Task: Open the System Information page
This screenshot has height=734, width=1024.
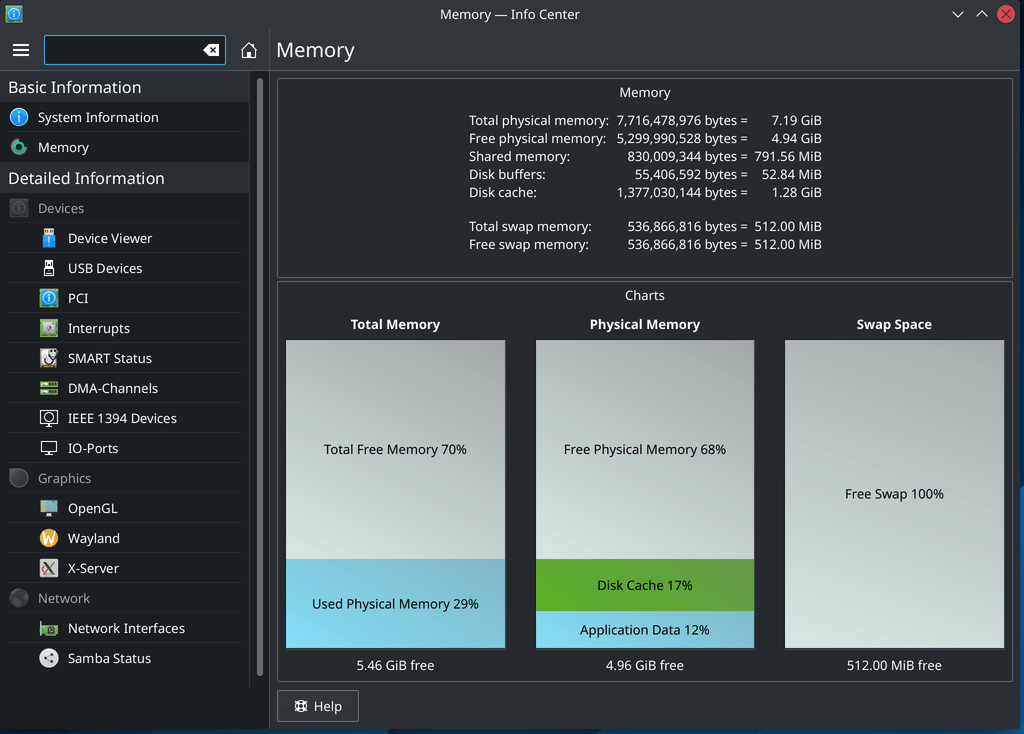Action: [x=125, y=118]
